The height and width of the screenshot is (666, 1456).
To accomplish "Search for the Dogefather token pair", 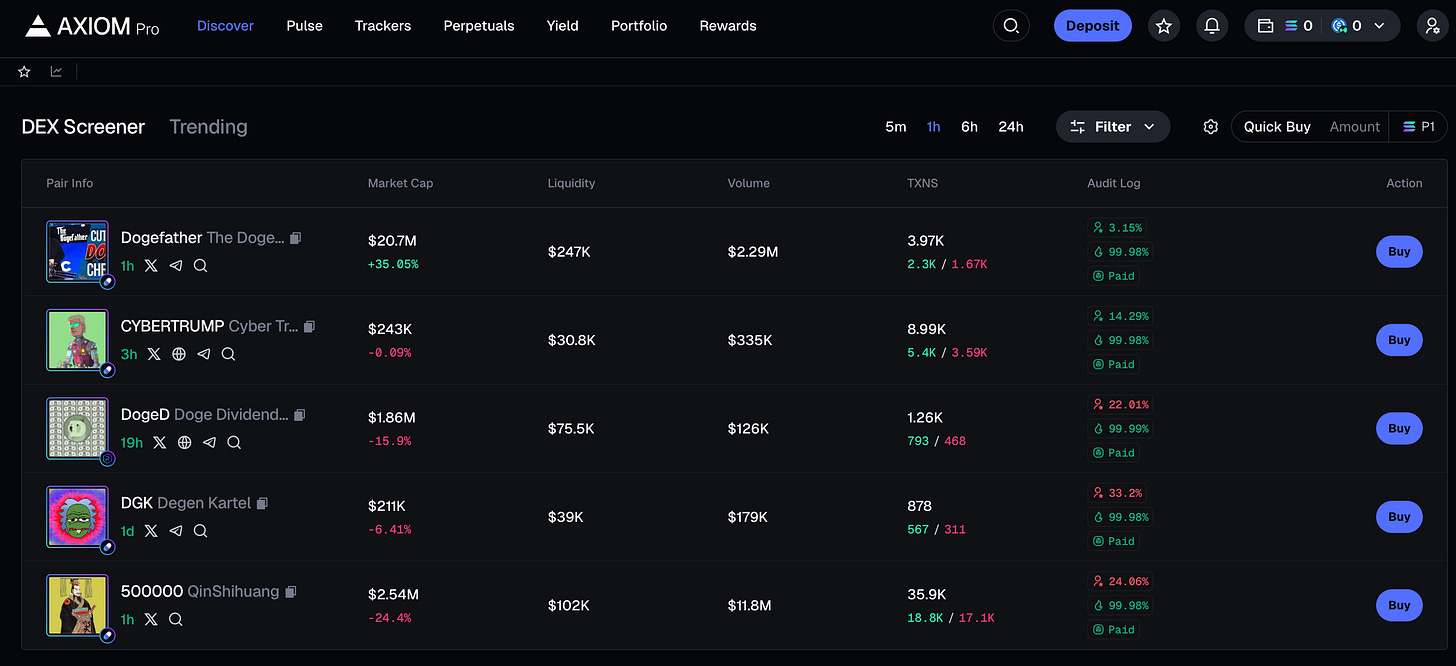I will click(200, 266).
